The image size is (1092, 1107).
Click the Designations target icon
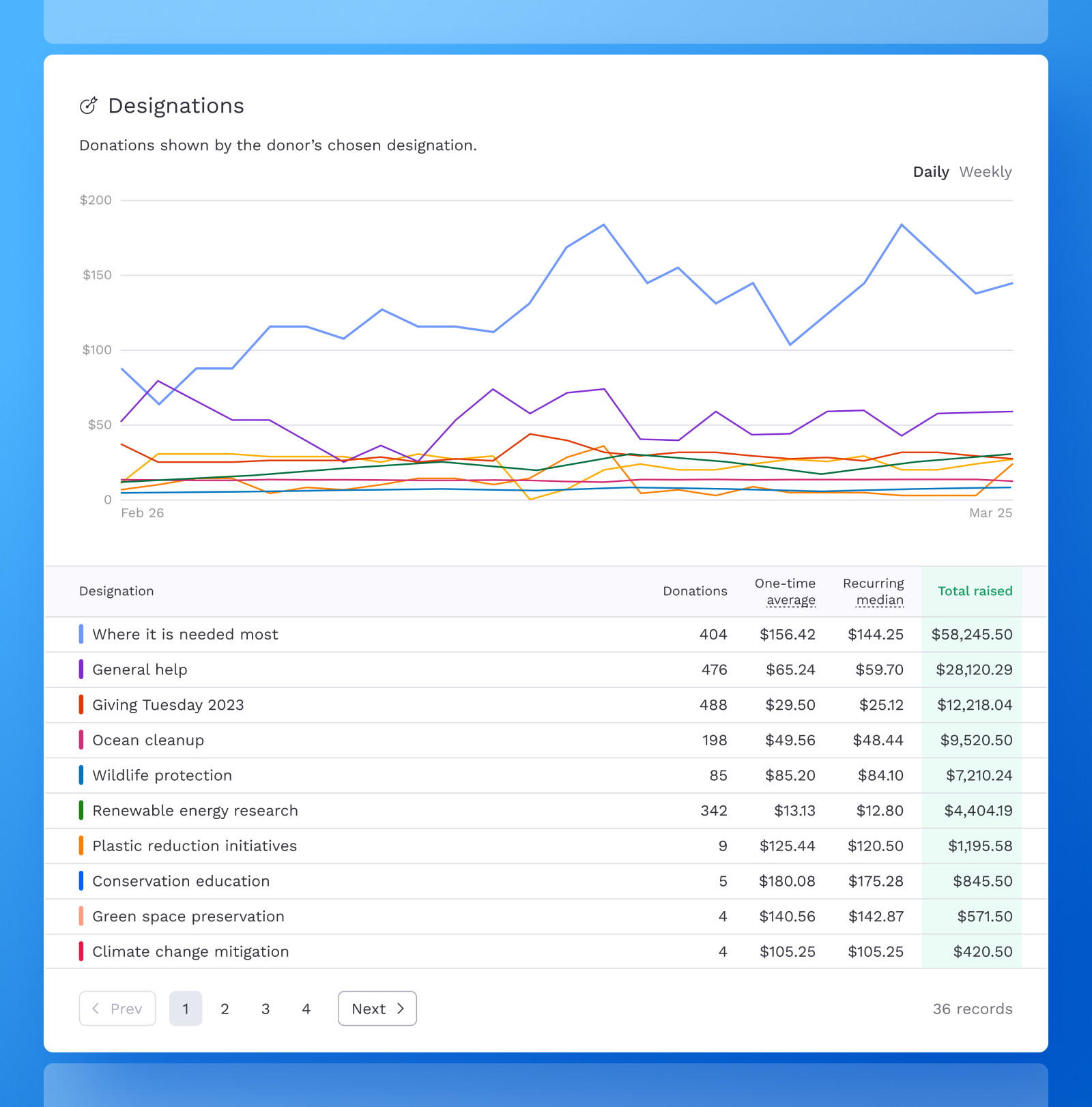tap(89, 106)
